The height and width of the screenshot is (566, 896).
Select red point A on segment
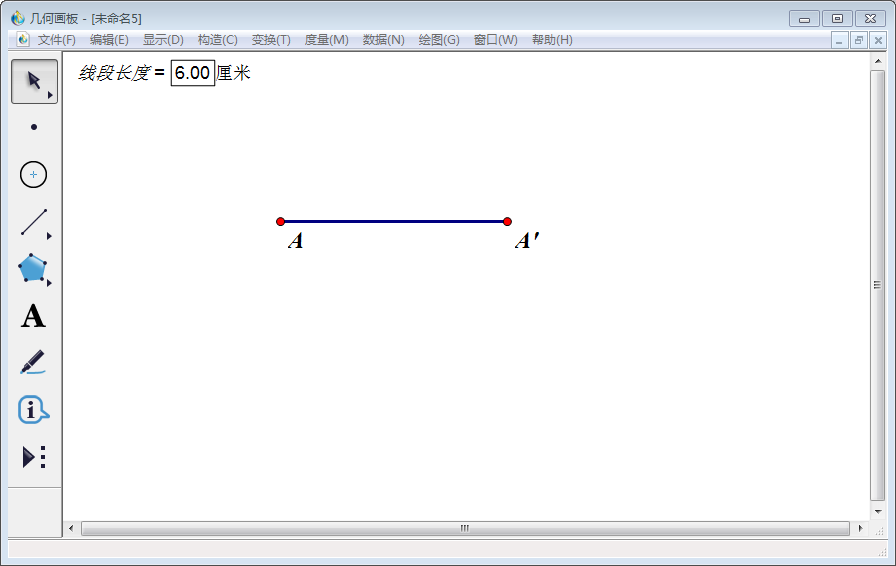[x=281, y=222]
